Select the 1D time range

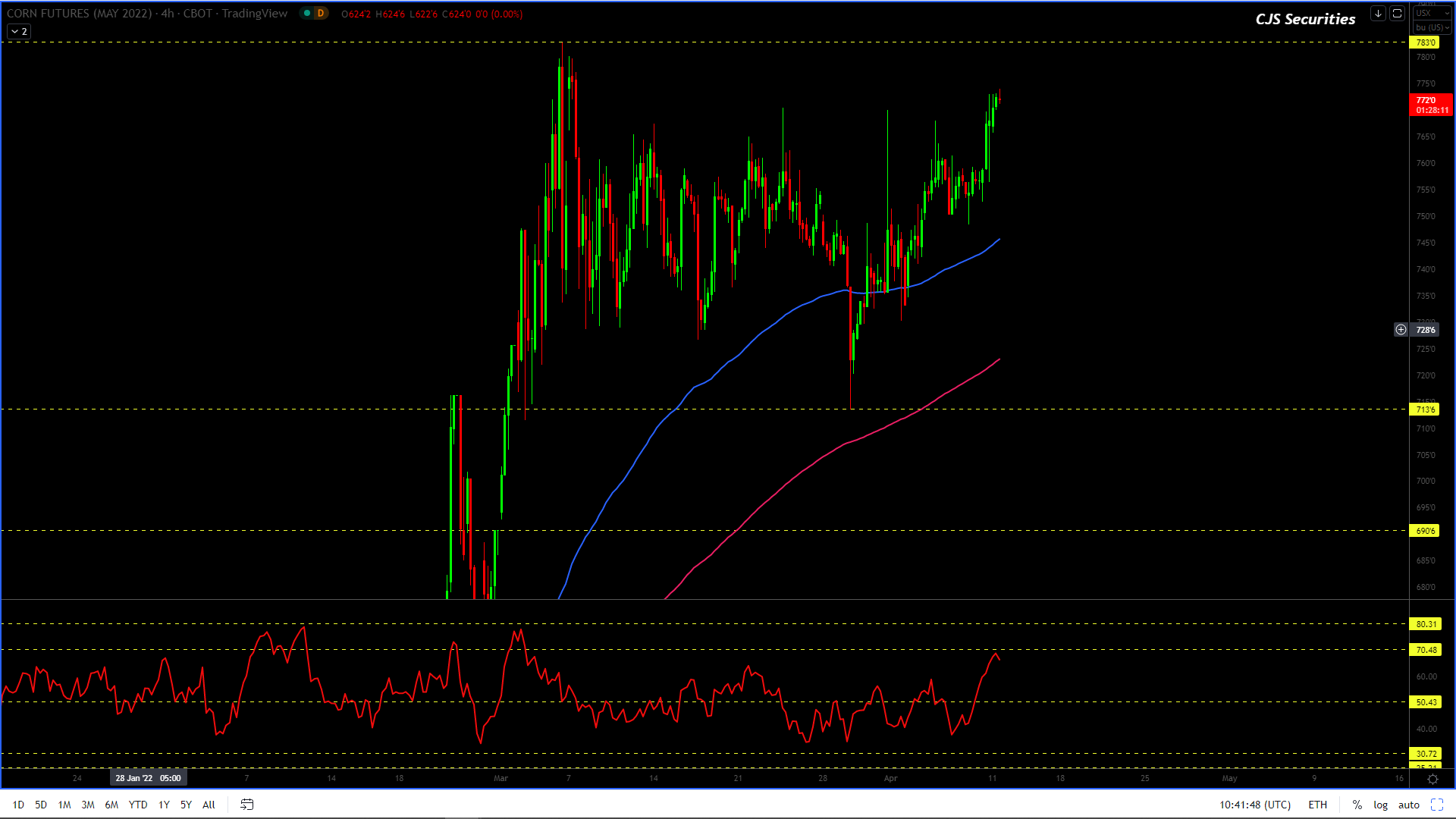coord(18,805)
